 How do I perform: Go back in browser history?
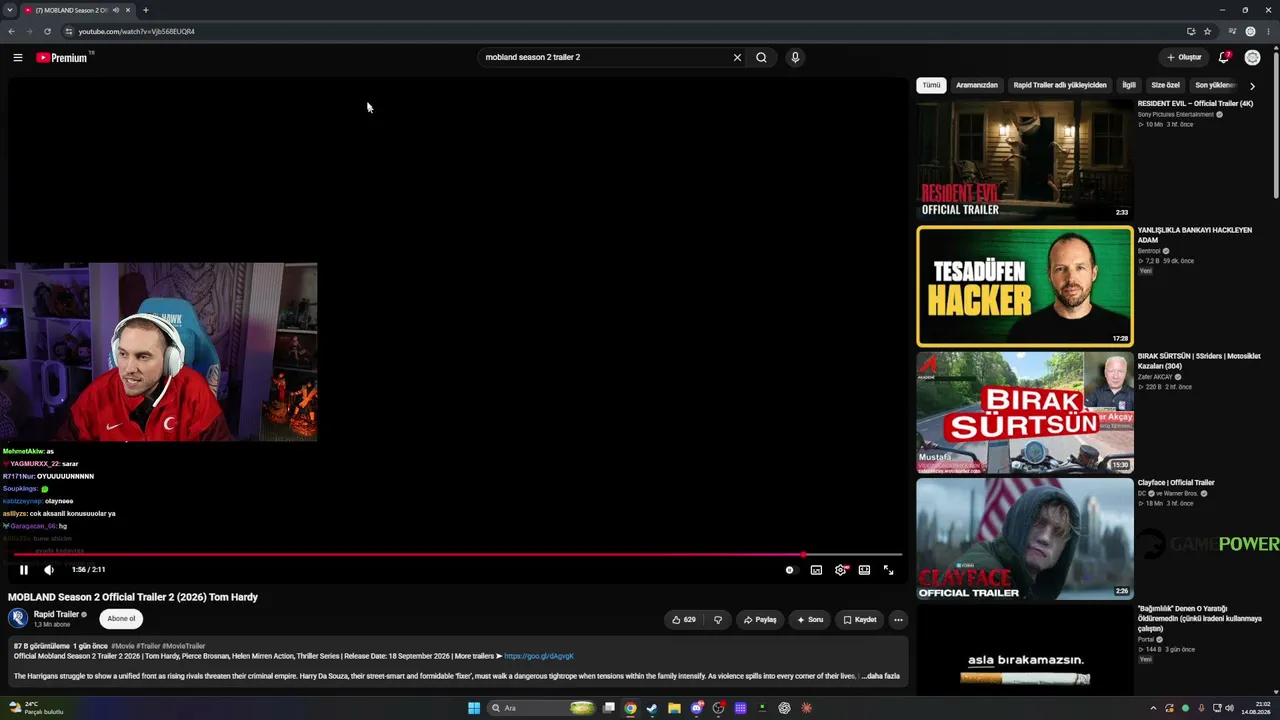pos(11,31)
